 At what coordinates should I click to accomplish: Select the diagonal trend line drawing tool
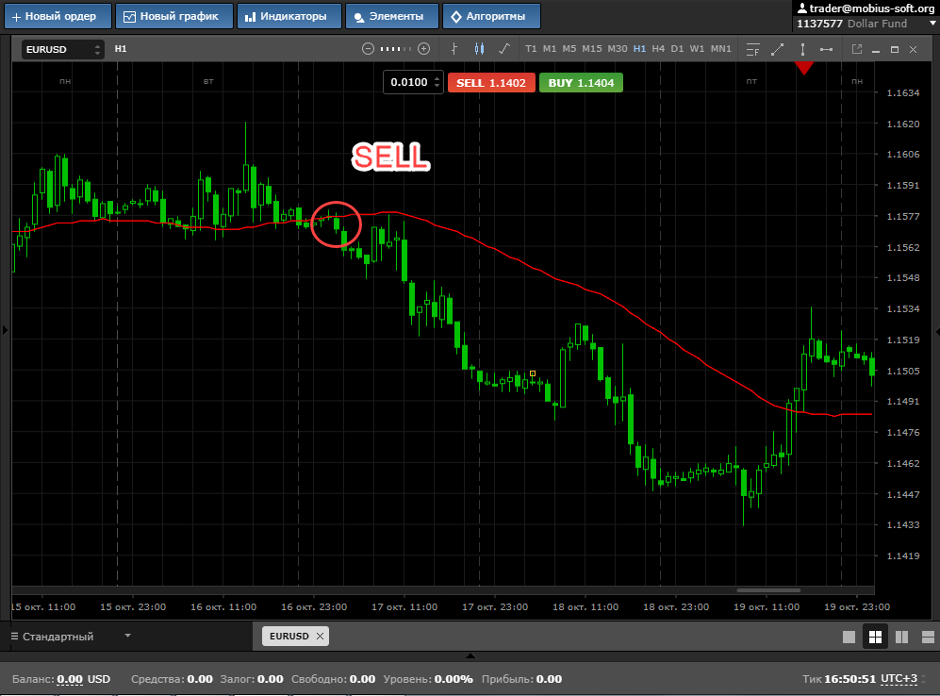pyautogui.click(x=777, y=49)
